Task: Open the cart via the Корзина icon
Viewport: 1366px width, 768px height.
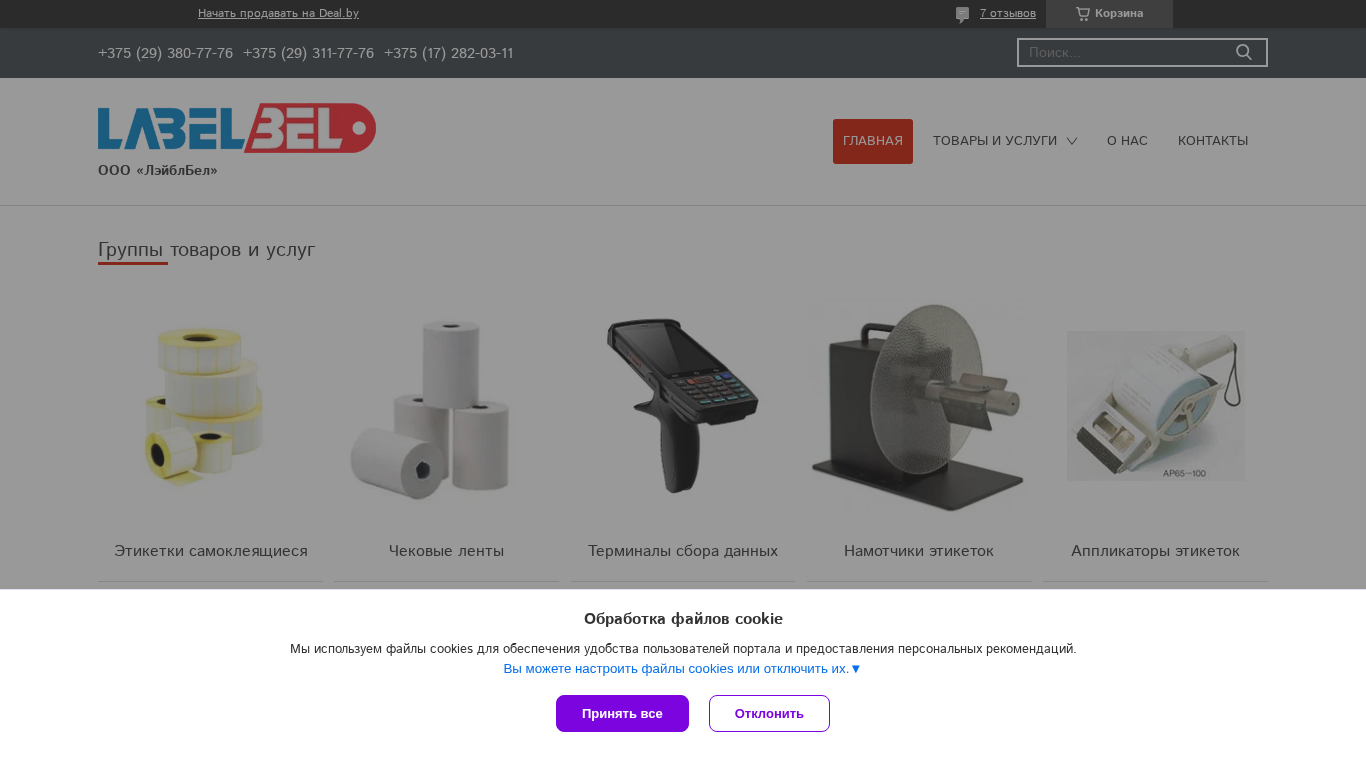Action: [1083, 14]
